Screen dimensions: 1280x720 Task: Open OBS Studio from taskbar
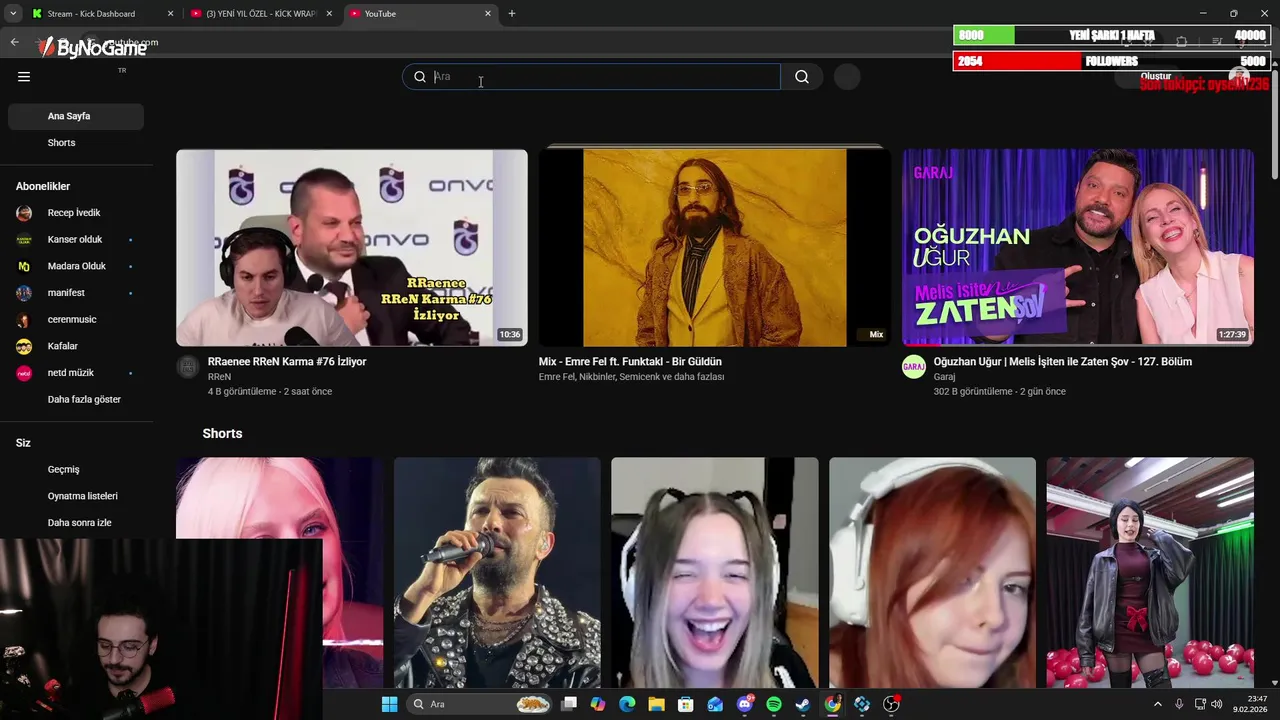[891, 704]
